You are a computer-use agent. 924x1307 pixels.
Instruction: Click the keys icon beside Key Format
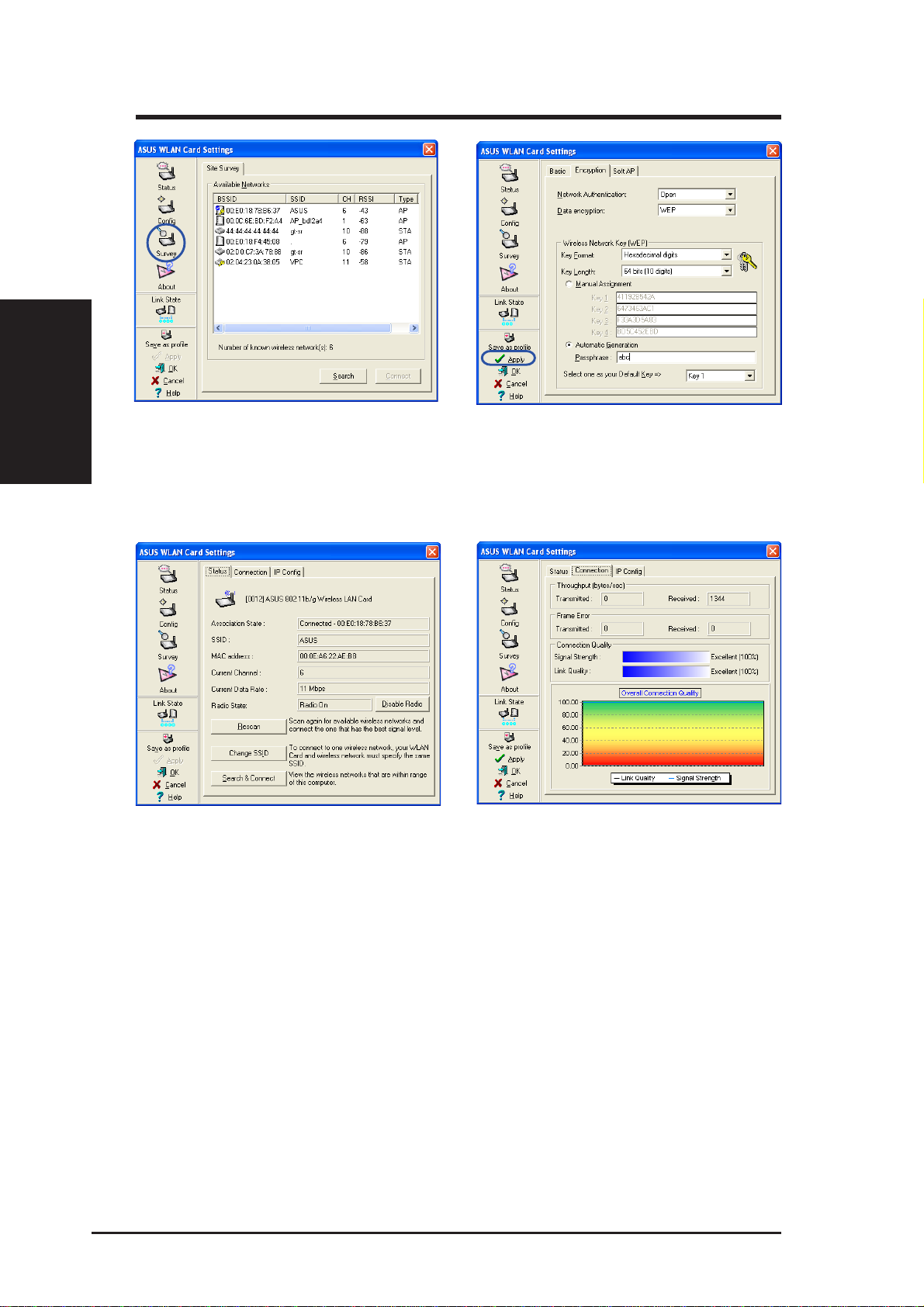(x=748, y=262)
